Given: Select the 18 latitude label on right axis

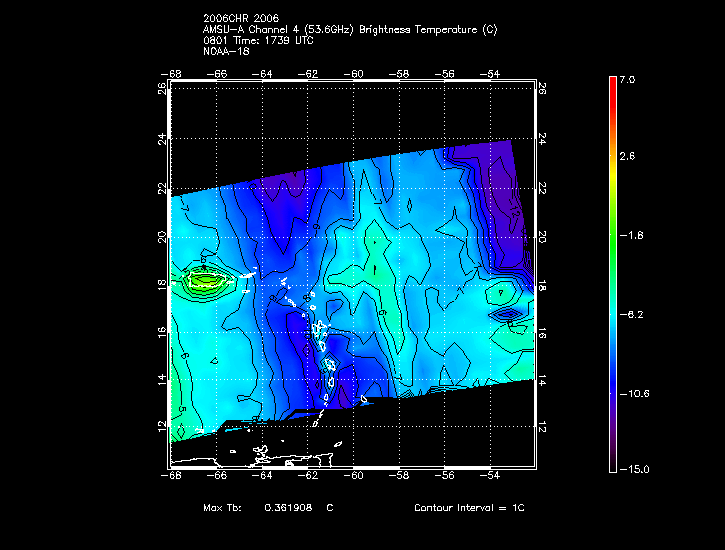Looking at the screenshot, I should (543, 285).
